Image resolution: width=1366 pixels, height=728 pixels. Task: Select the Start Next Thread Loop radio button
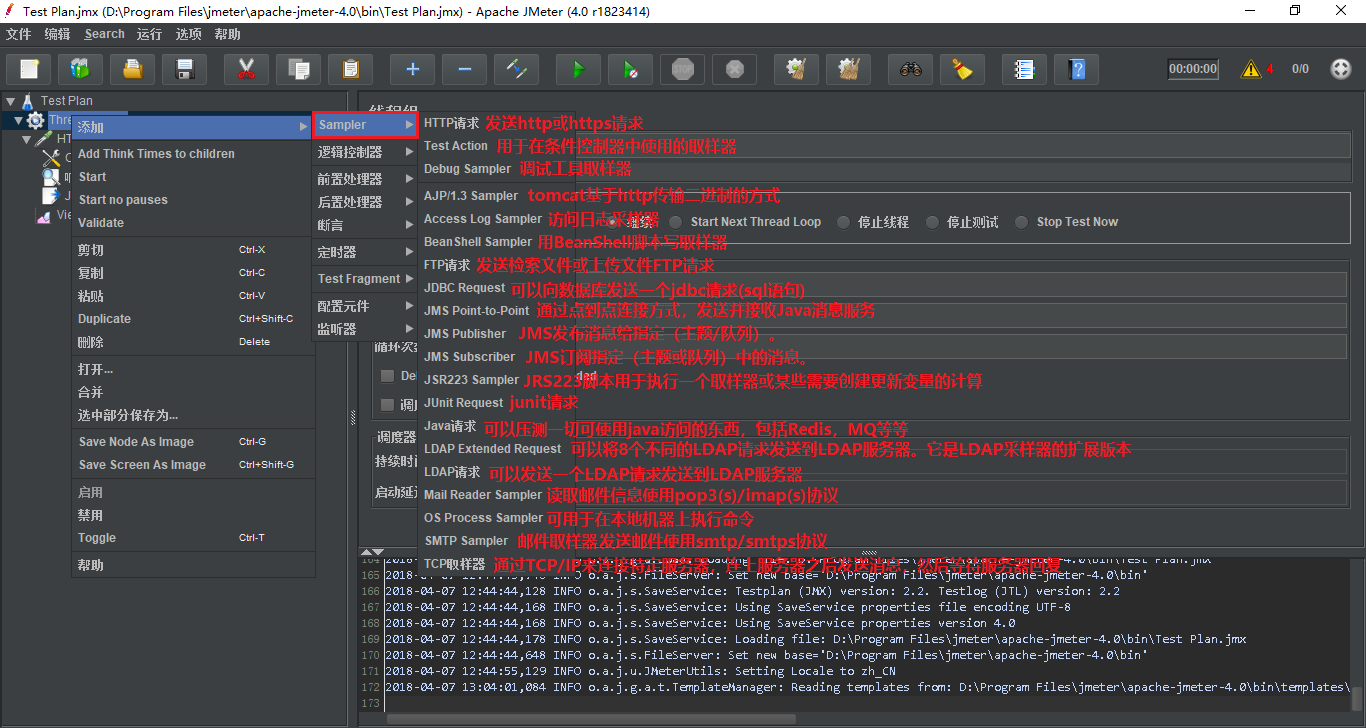676,222
